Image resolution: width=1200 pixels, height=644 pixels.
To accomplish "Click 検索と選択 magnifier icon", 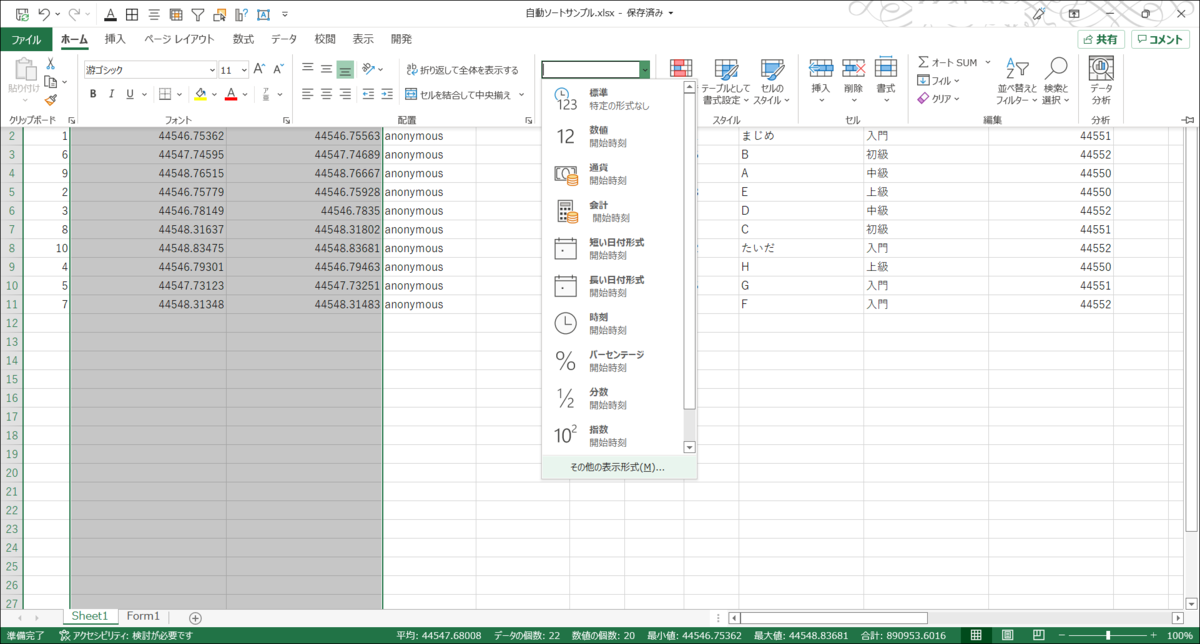I will tap(1056, 68).
